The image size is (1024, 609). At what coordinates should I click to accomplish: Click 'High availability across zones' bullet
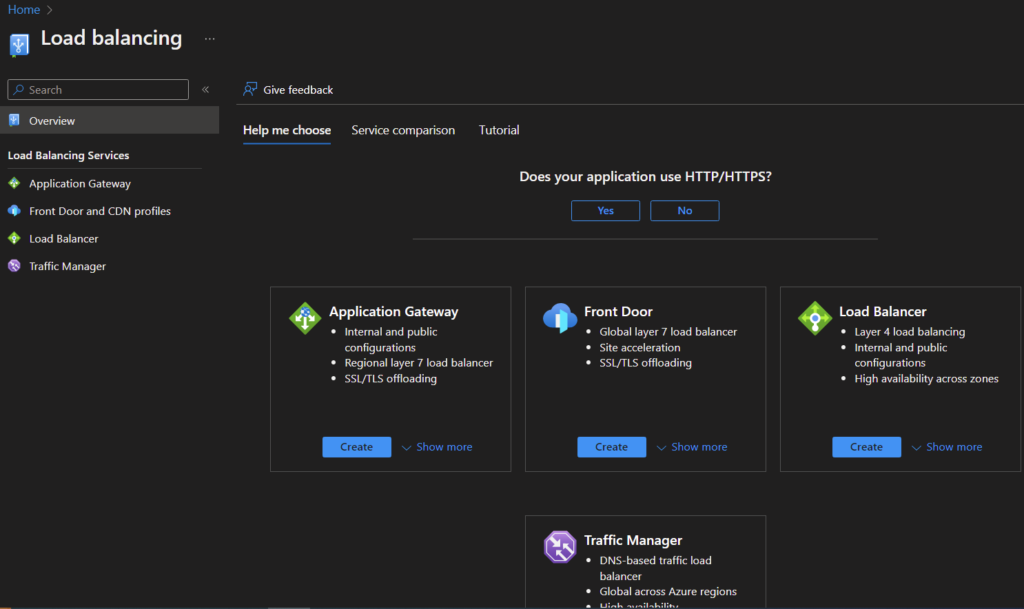point(926,379)
